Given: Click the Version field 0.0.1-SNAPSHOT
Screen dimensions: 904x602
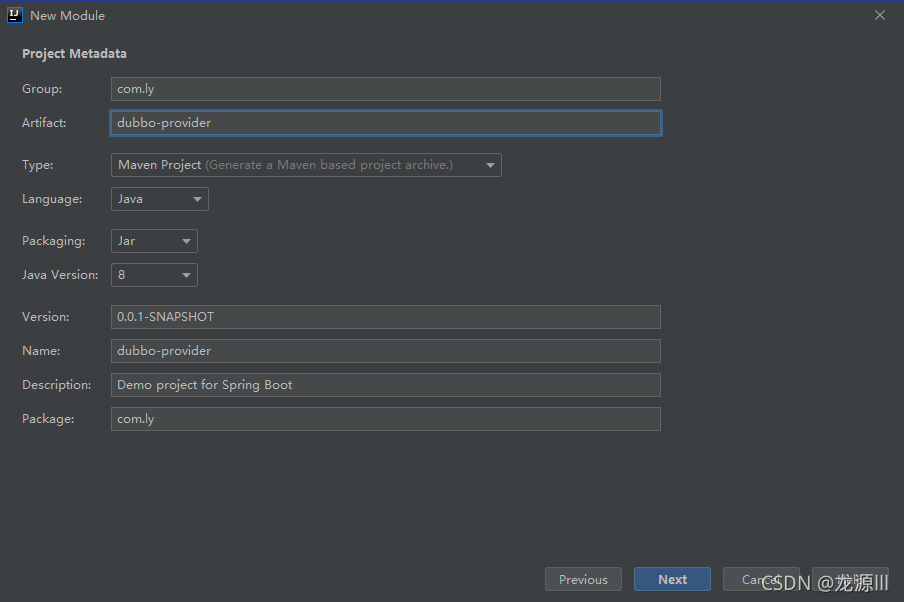Looking at the screenshot, I should (386, 317).
